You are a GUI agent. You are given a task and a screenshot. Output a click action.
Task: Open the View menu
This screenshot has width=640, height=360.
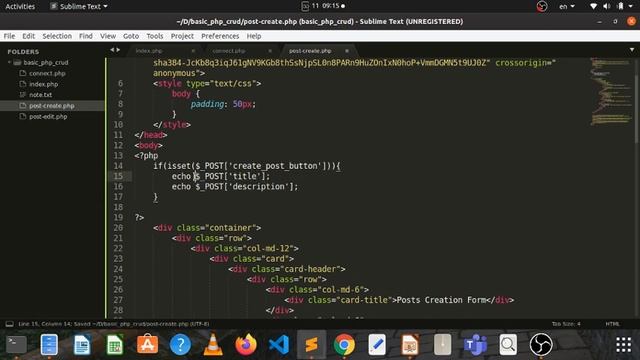click(x=108, y=36)
